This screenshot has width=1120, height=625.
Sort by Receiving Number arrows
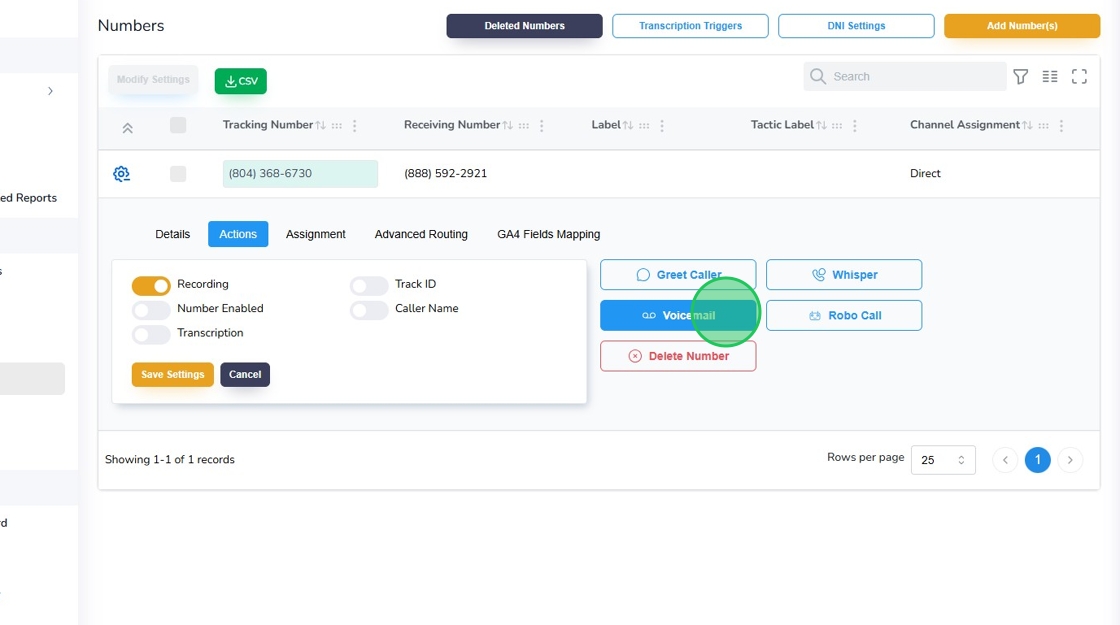point(508,125)
